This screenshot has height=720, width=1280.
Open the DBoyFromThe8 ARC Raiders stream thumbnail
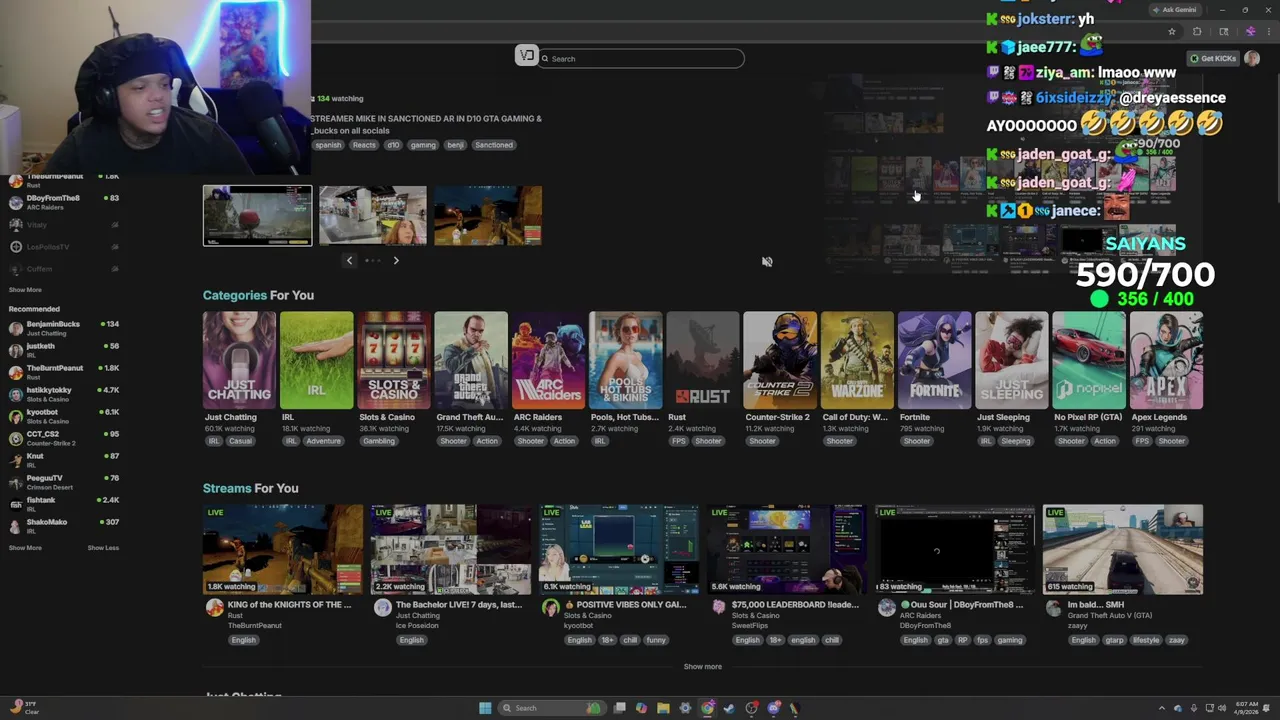[x=955, y=549]
